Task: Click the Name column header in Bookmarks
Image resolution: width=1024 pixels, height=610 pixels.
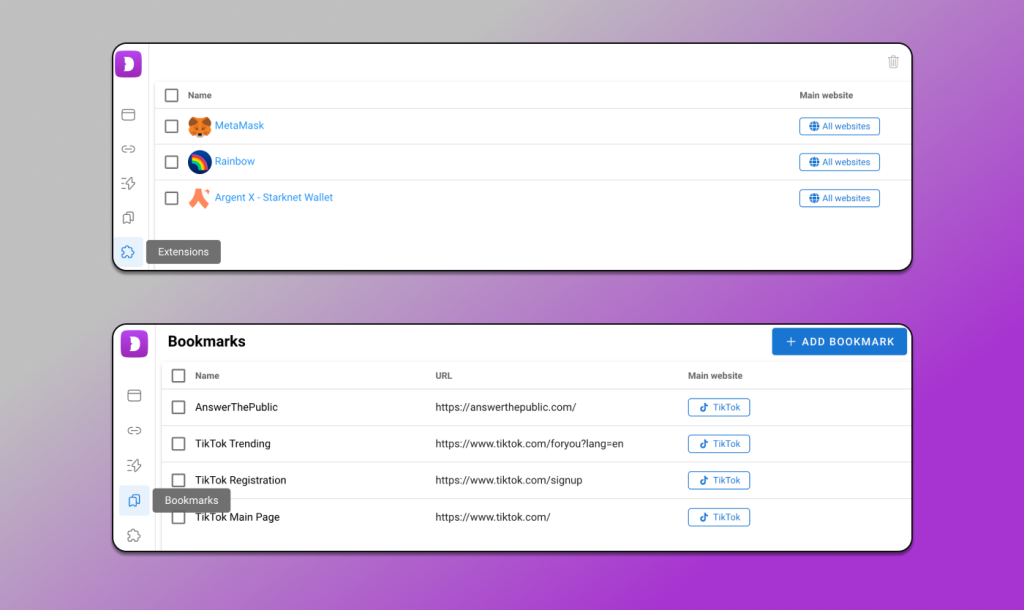Action: pyautogui.click(x=205, y=375)
